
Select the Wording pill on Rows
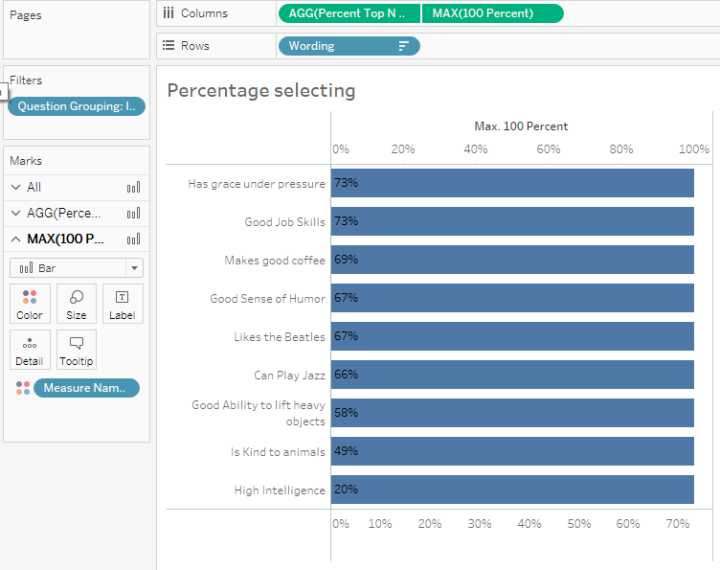point(349,46)
